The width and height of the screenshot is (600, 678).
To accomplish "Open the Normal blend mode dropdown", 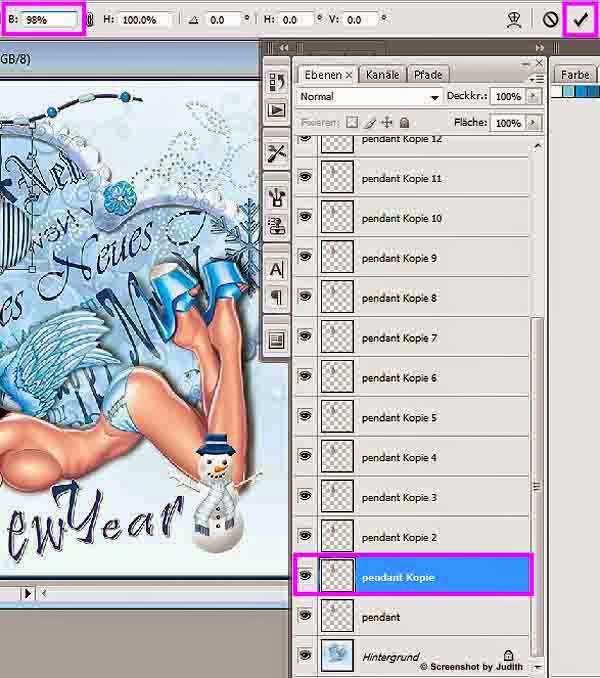I will pyautogui.click(x=369, y=97).
